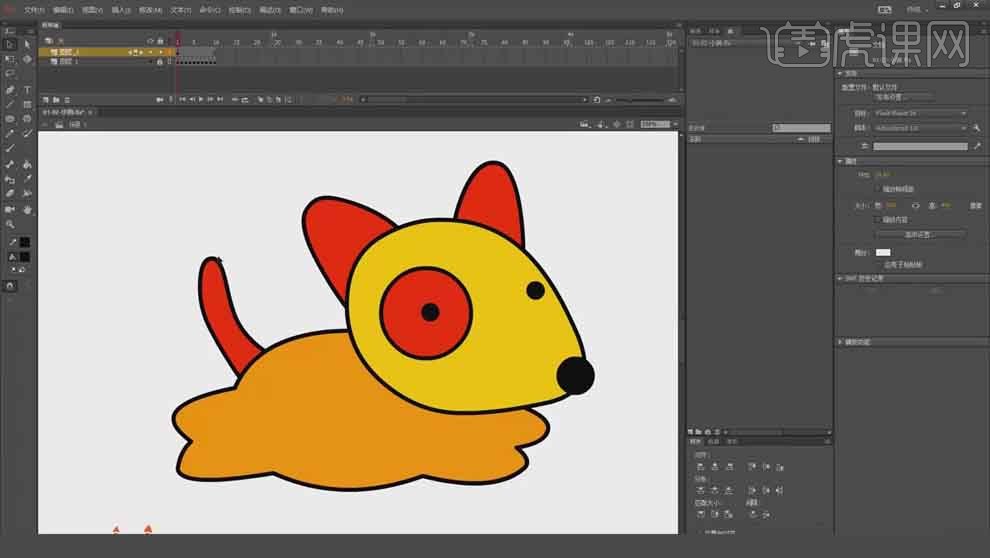Pick the Zoom magnifier tool
This screenshot has height=558, width=990.
pos(10,225)
